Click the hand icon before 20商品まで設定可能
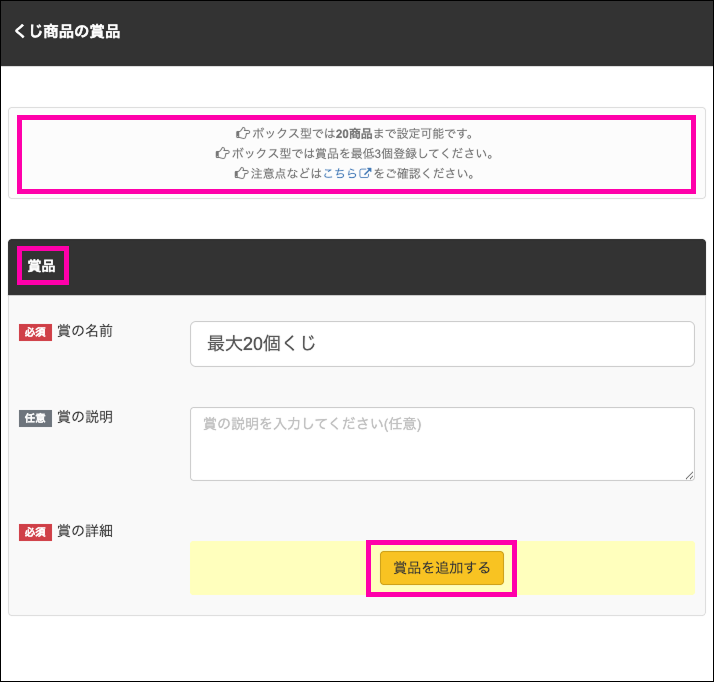714x682 pixels. pyautogui.click(x=242, y=133)
